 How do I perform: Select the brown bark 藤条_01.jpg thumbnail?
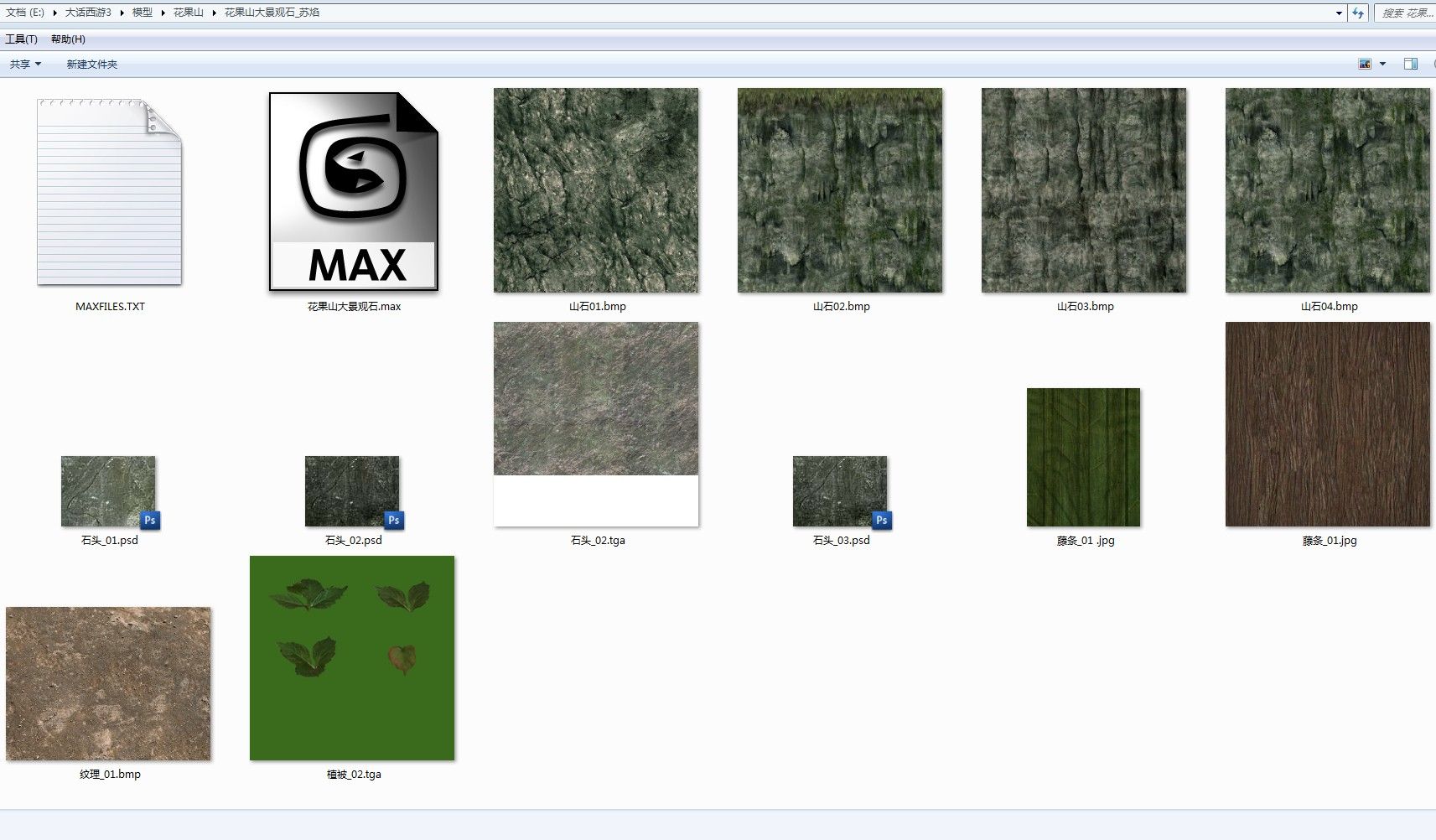(1328, 424)
